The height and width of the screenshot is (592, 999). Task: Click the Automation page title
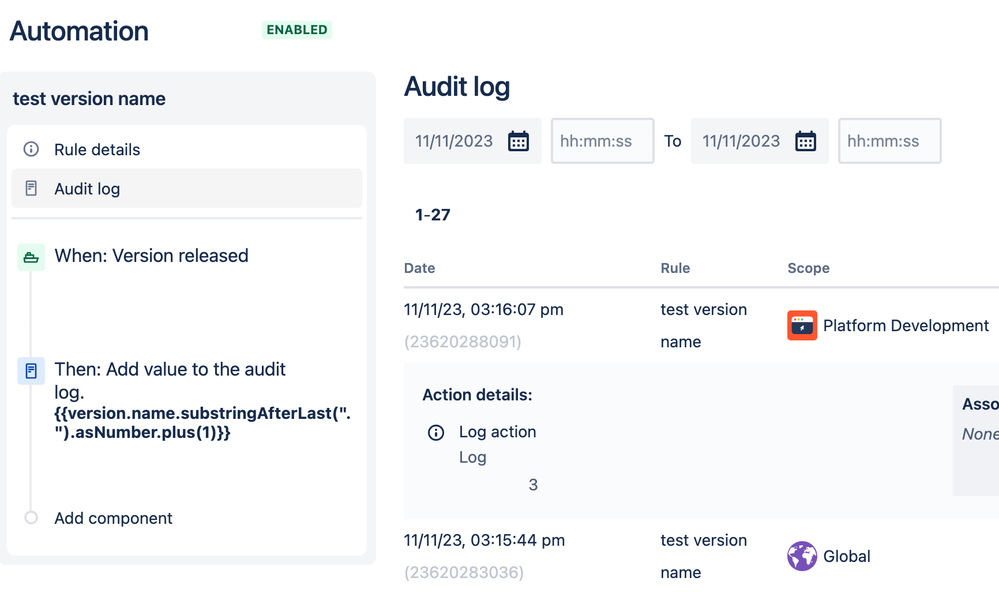(79, 31)
